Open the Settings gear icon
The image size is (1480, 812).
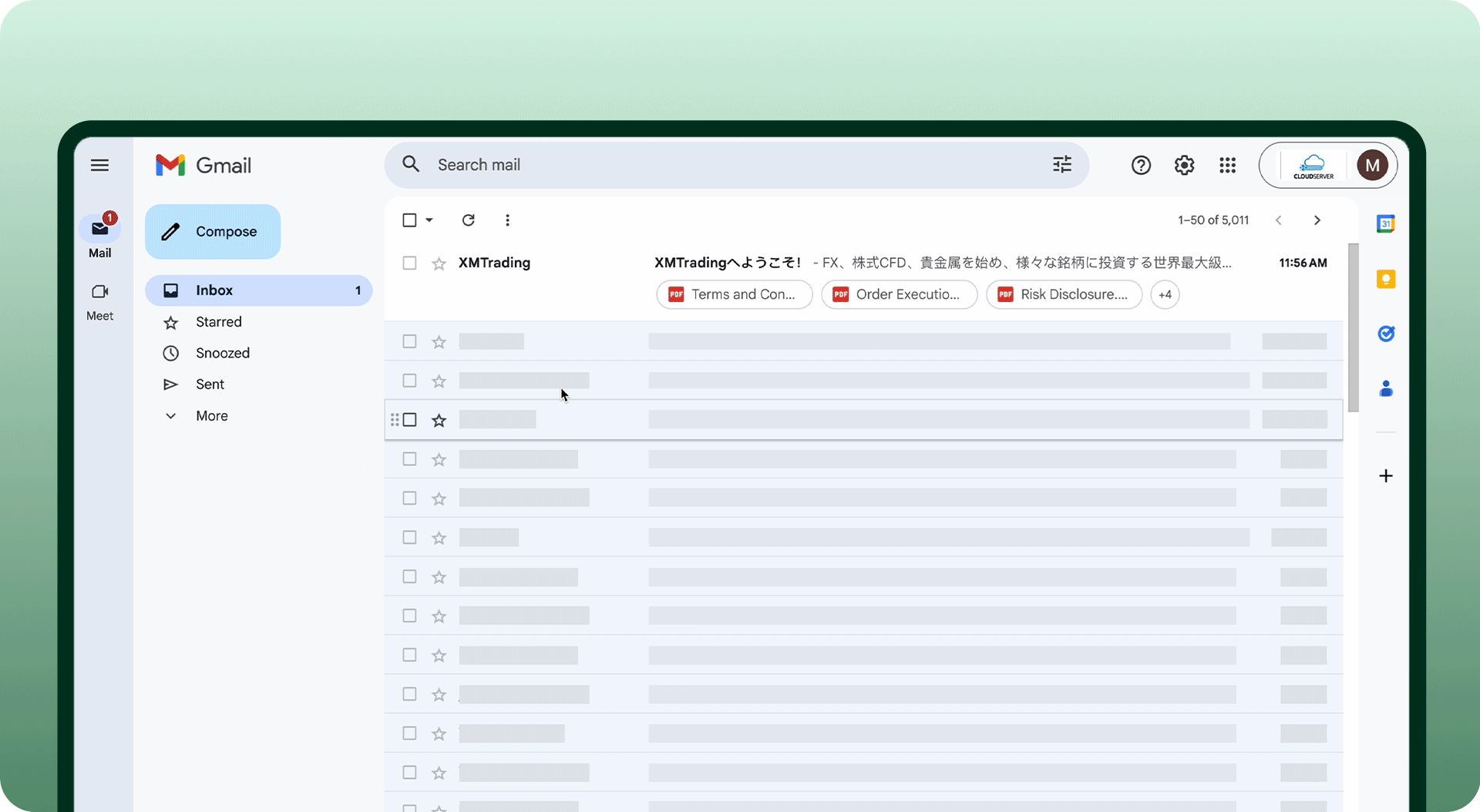point(1184,165)
